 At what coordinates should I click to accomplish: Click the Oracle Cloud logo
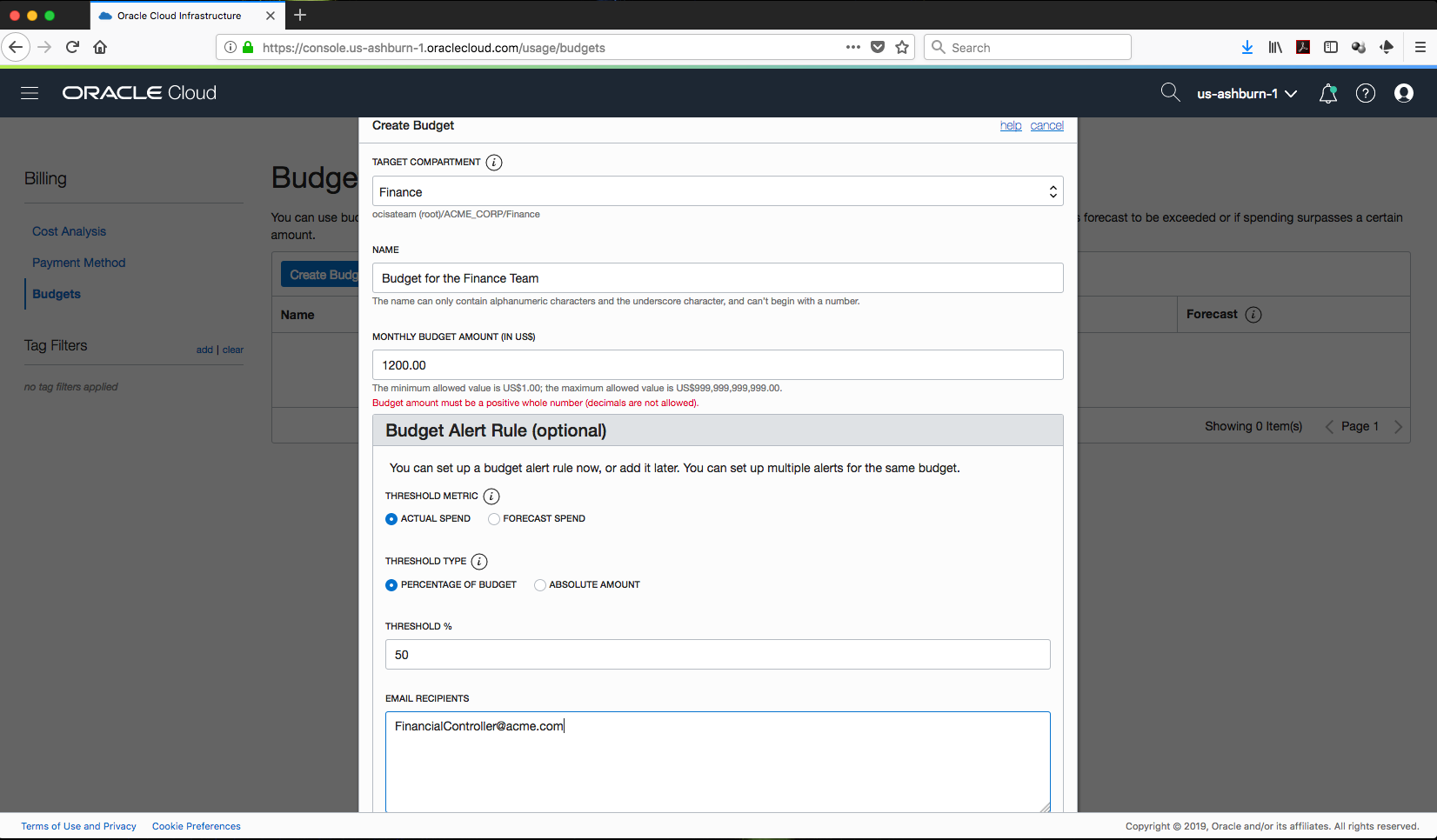pyautogui.click(x=139, y=93)
